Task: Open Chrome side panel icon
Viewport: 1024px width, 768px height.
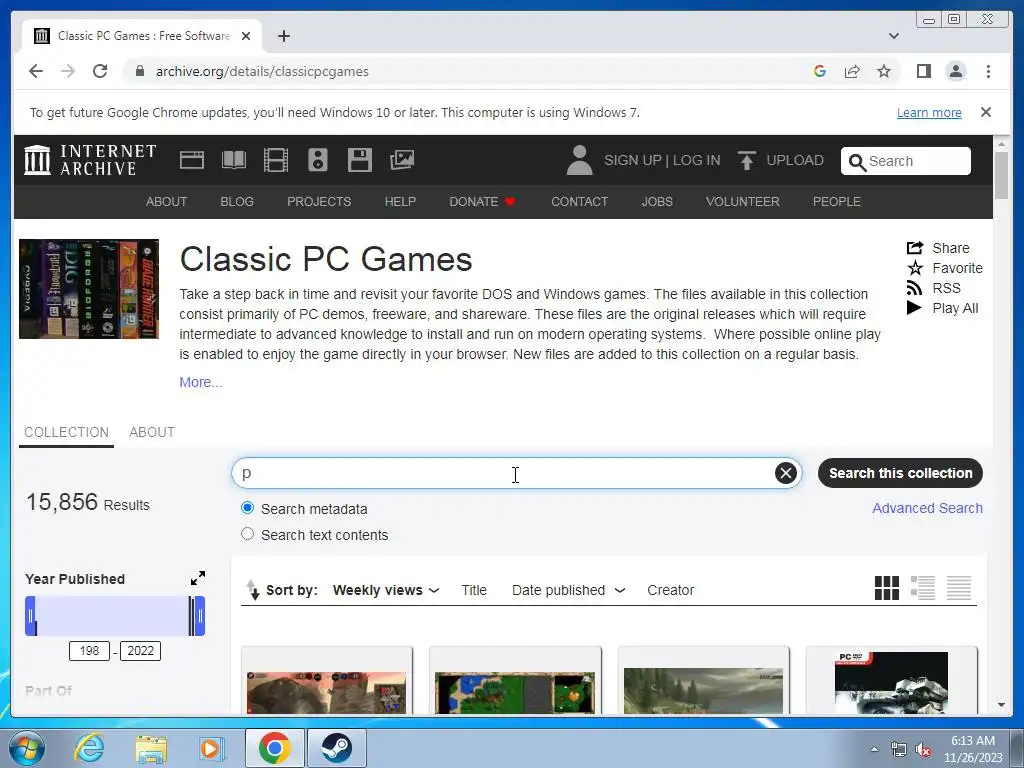Action: pyautogui.click(x=923, y=71)
